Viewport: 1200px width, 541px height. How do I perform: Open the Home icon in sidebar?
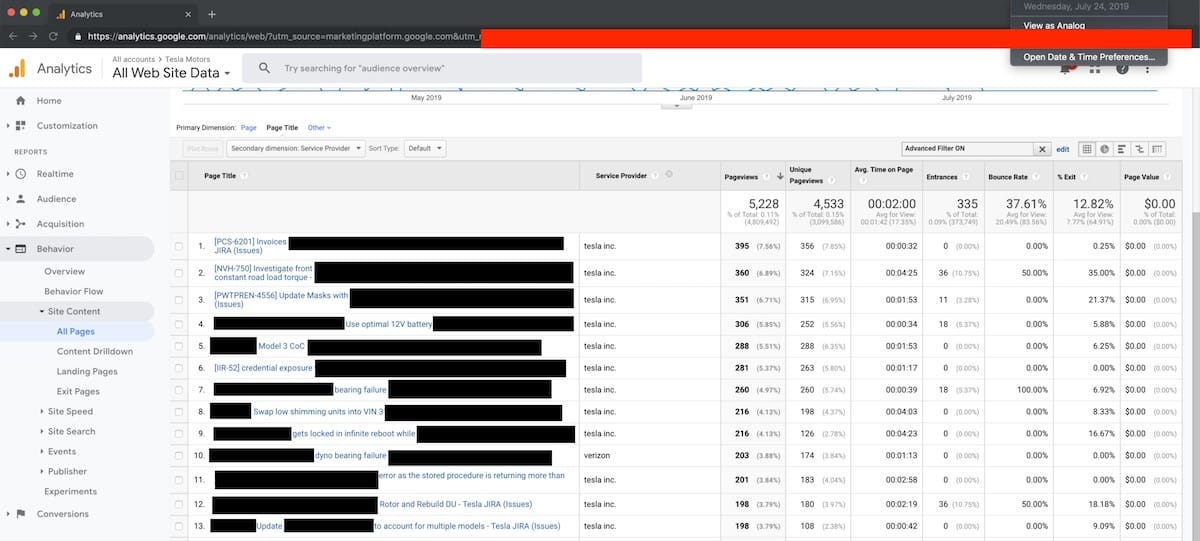pos(20,101)
